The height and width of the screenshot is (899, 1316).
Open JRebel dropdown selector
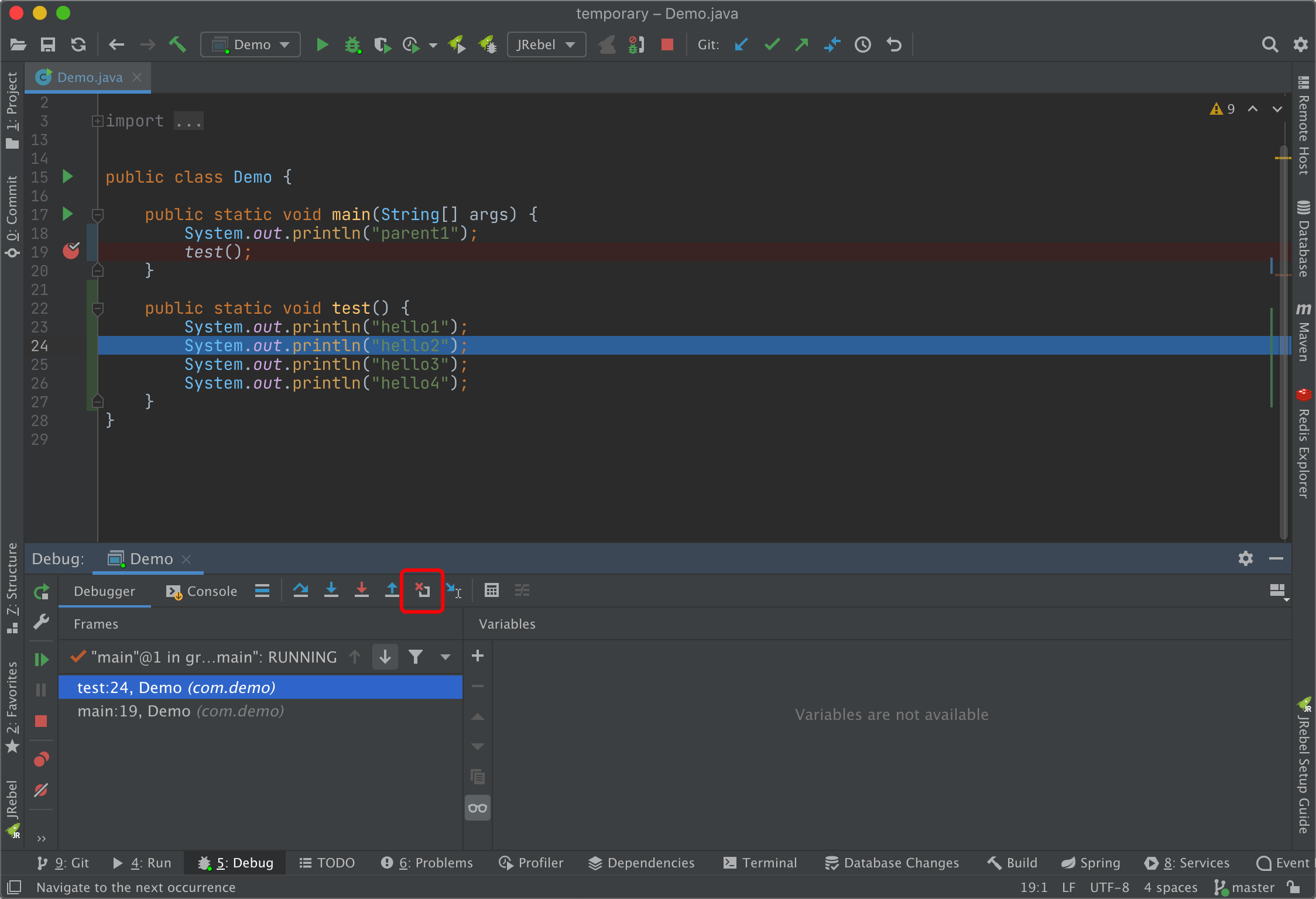coord(546,44)
